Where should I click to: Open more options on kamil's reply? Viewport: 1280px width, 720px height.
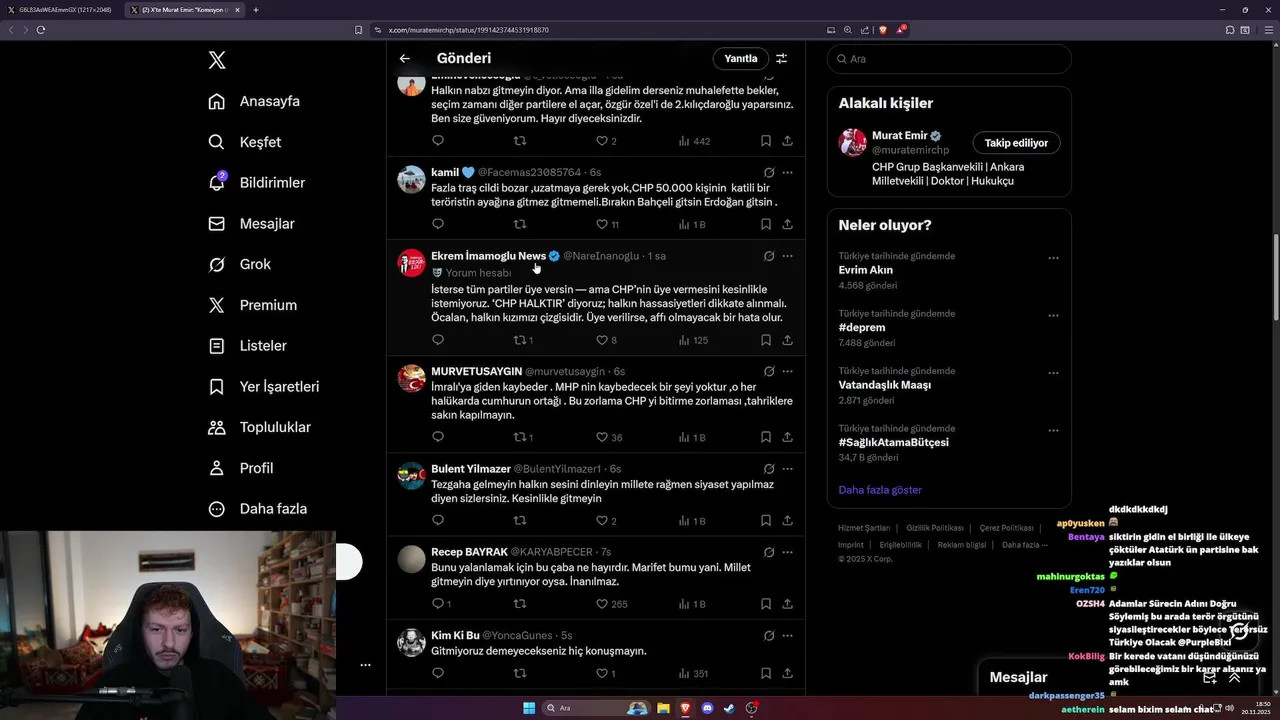pyautogui.click(x=788, y=172)
